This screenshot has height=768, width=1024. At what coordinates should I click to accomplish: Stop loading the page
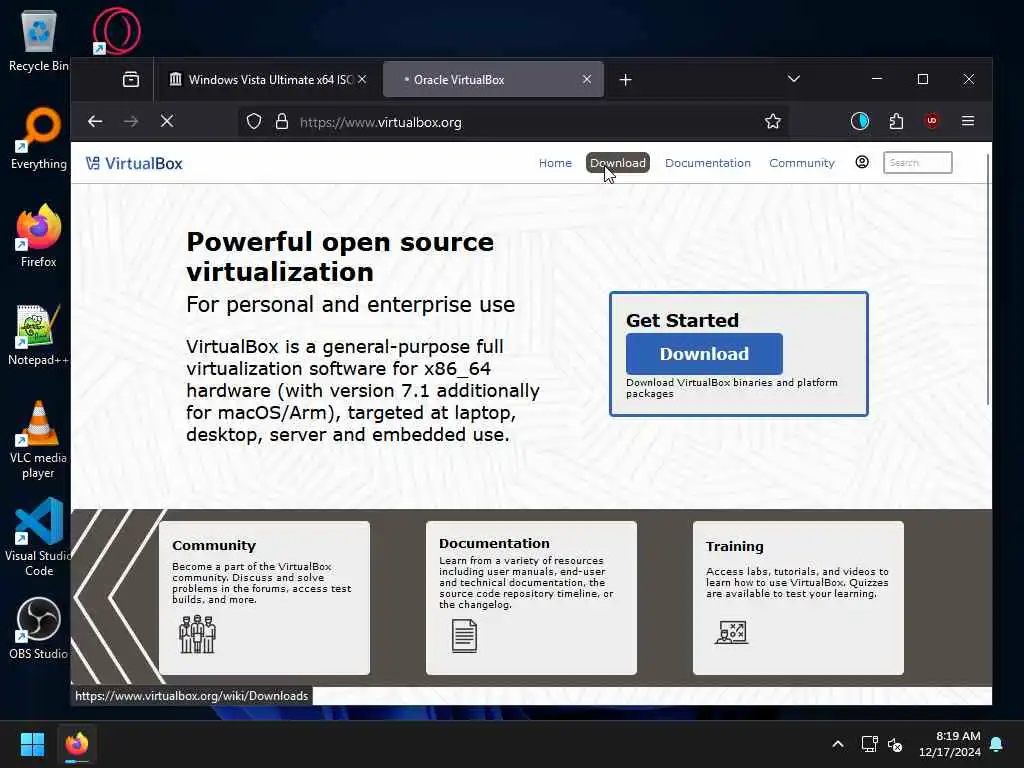[x=167, y=121]
